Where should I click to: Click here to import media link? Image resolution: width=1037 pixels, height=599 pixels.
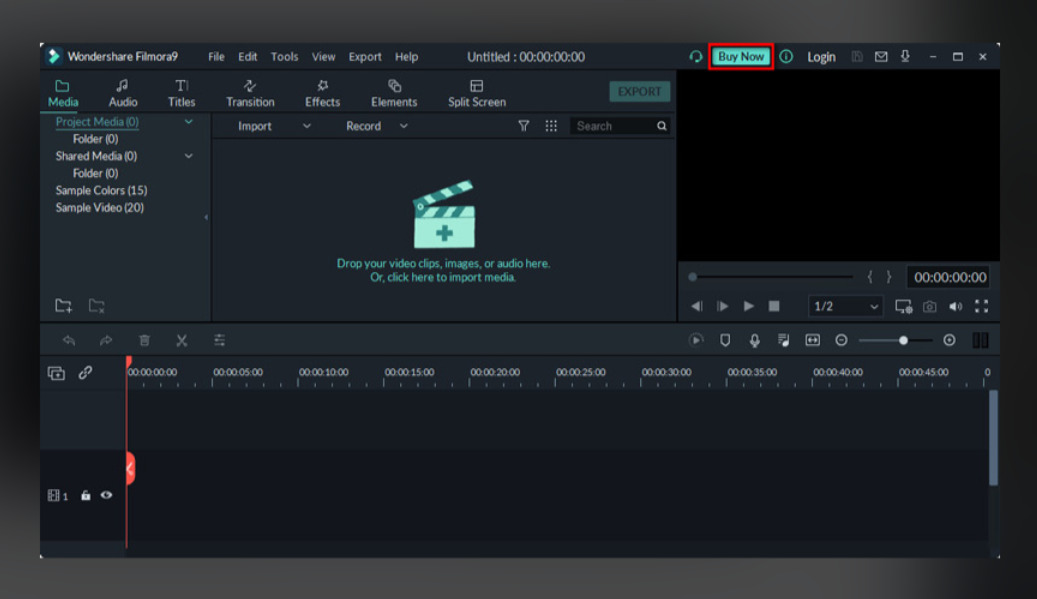pos(443,278)
